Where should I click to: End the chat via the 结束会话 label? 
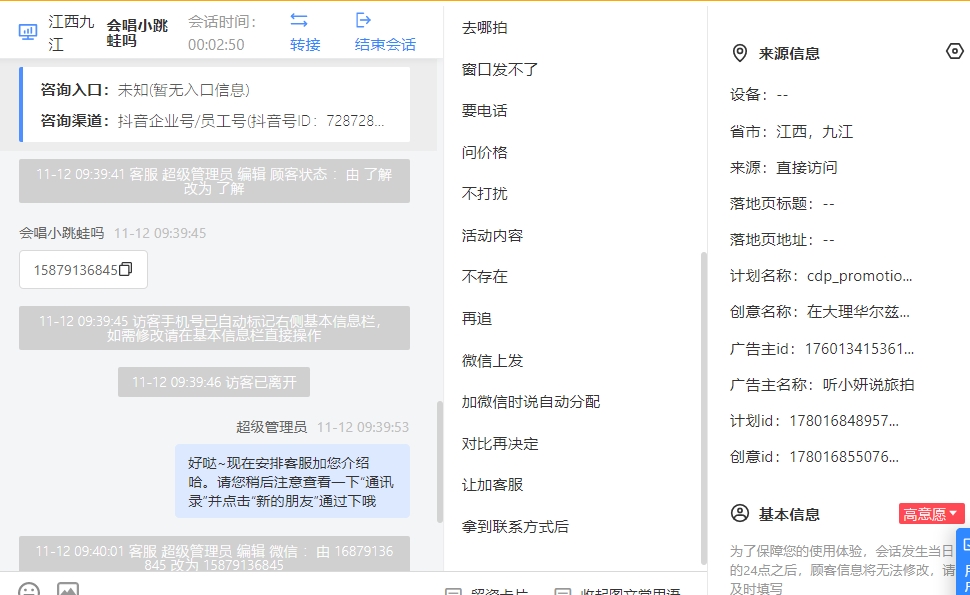385,45
